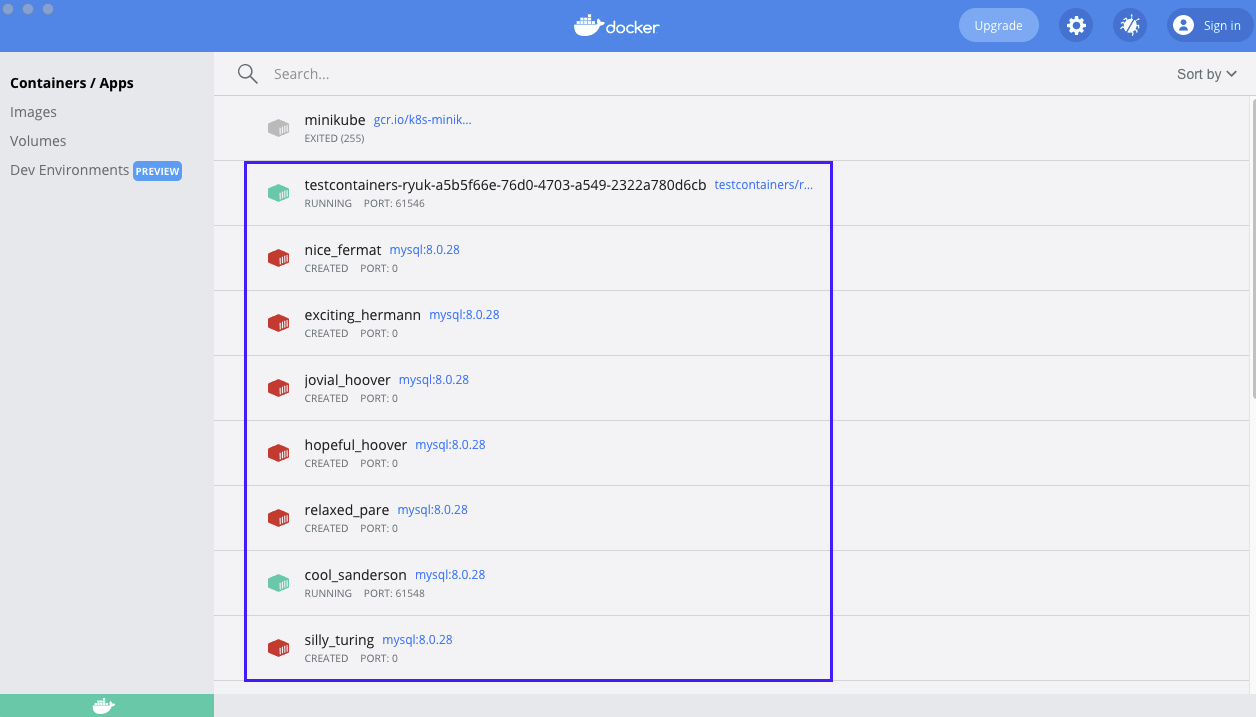Click the testcontainers-ryuk container icon

(278, 193)
